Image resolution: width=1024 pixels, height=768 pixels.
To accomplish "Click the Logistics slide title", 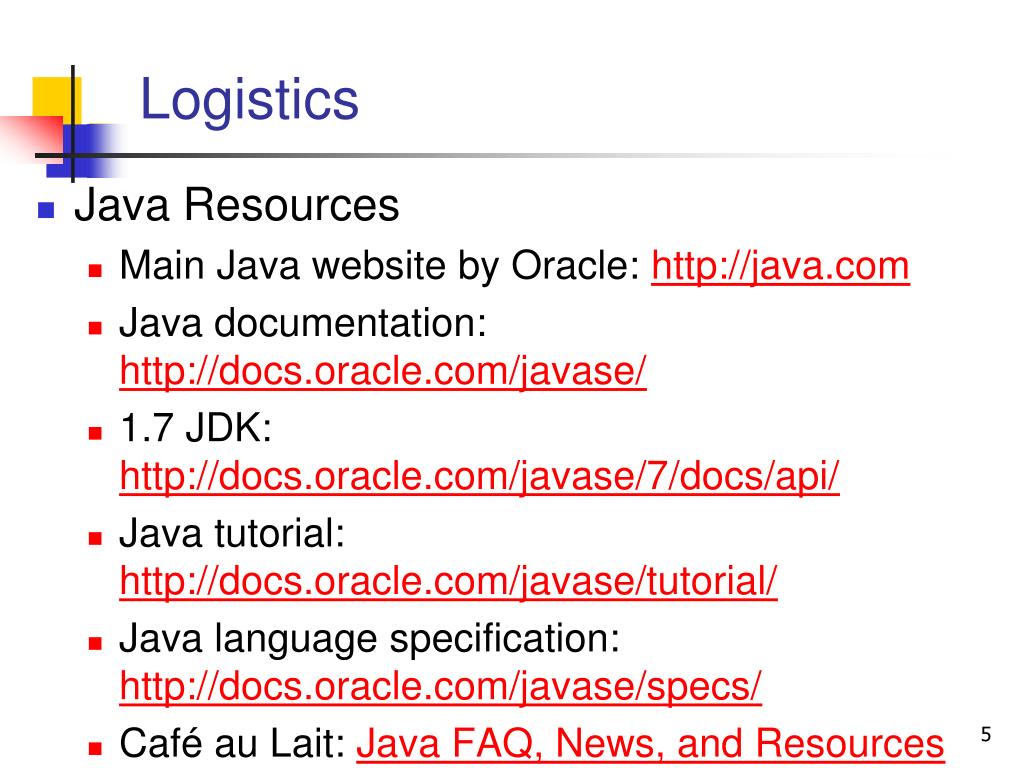I will [x=249, y=100].
